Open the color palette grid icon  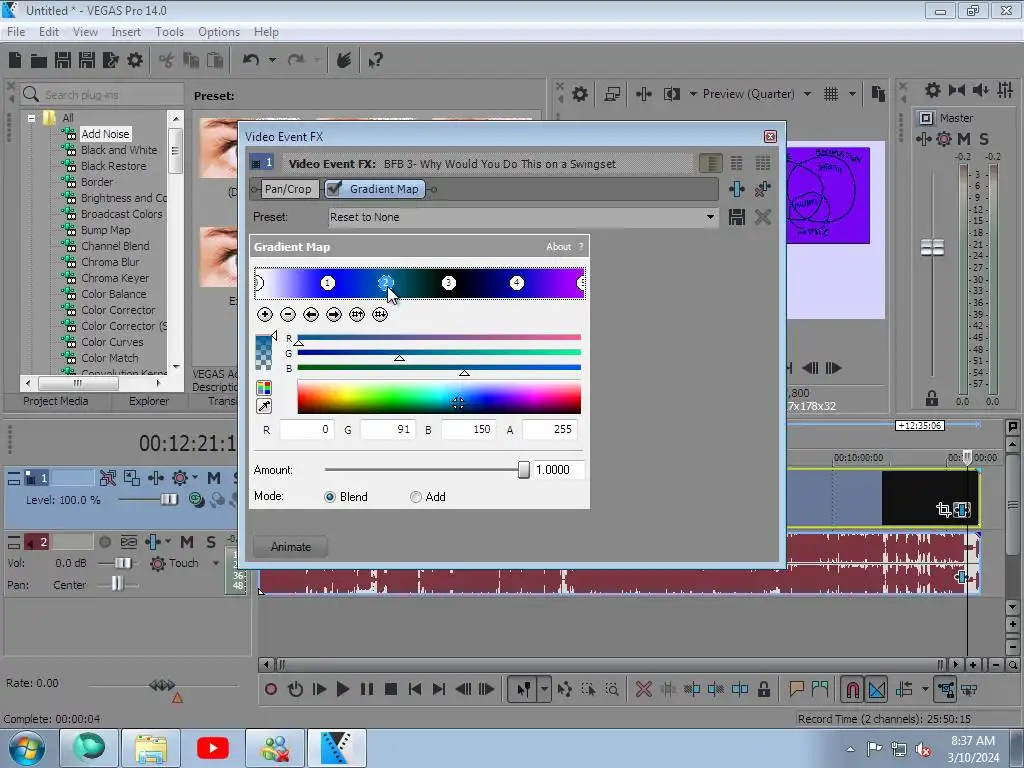tap(264, 388)
